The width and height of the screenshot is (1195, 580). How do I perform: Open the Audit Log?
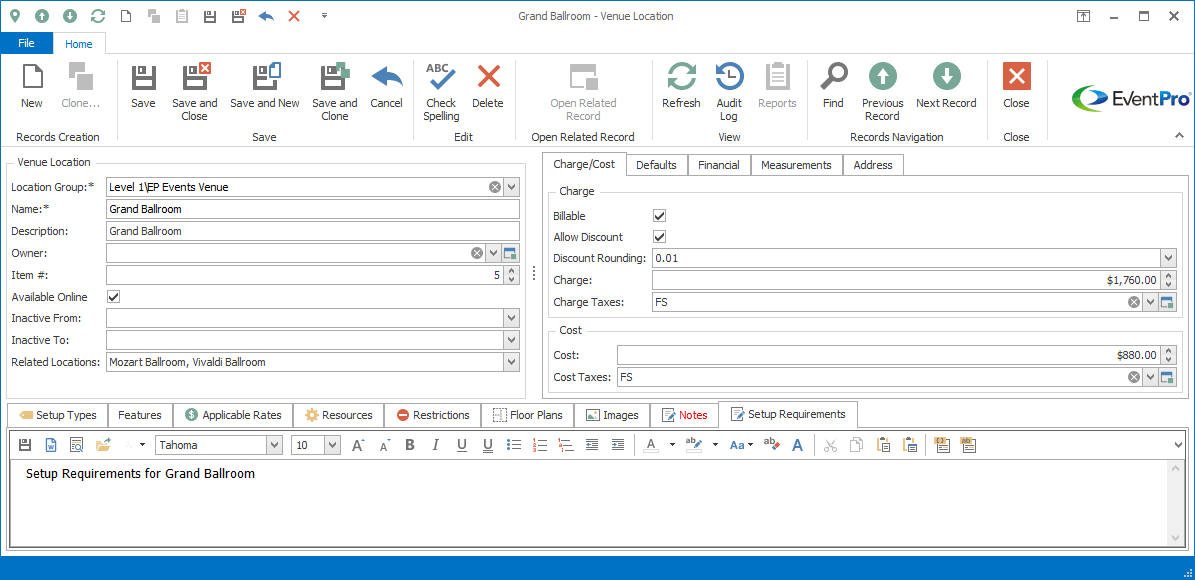coord(729,91)
